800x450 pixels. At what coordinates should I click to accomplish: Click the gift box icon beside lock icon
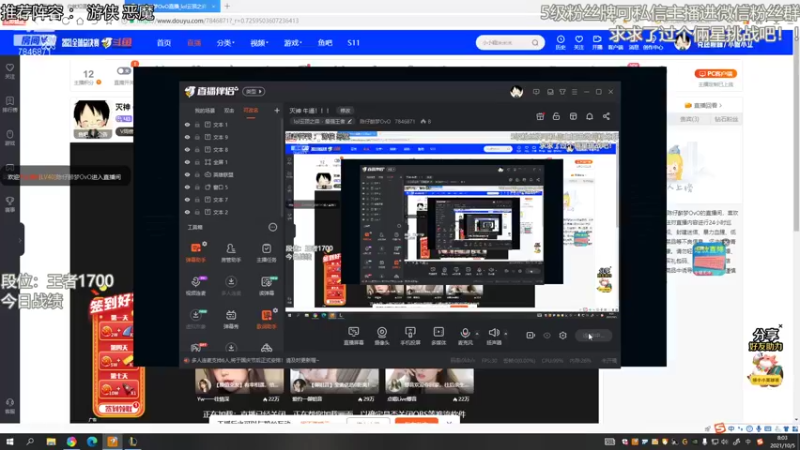[x=540, y=116]
